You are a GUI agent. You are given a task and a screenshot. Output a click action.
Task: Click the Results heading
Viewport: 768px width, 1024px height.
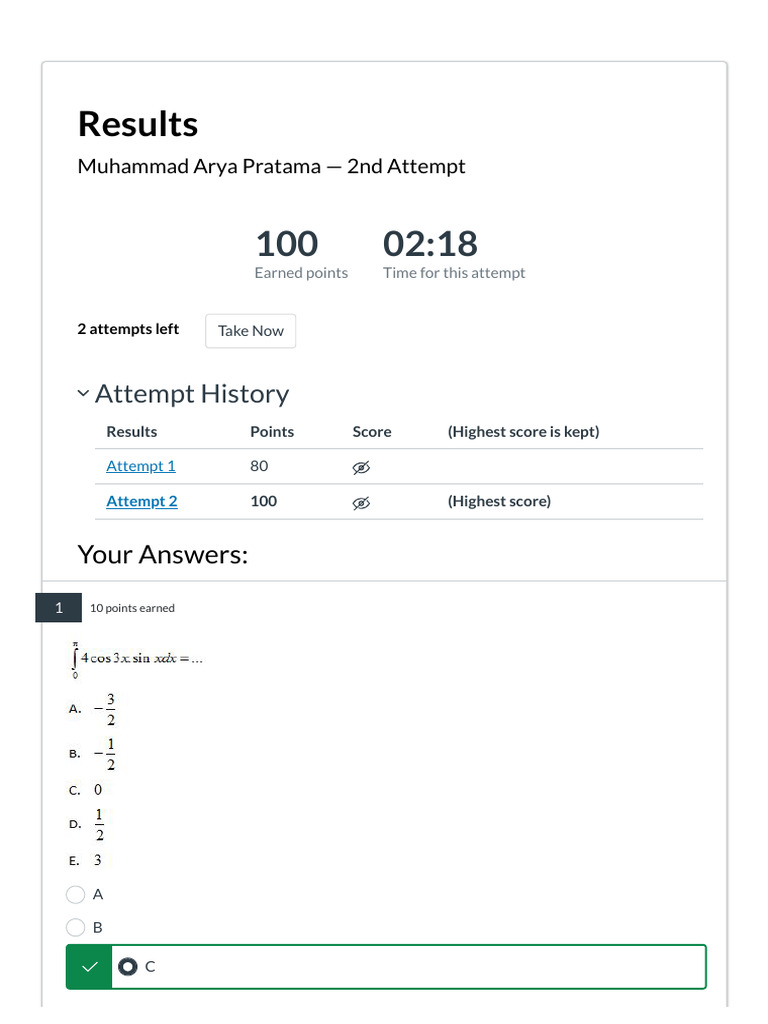(x=138, y=124)
